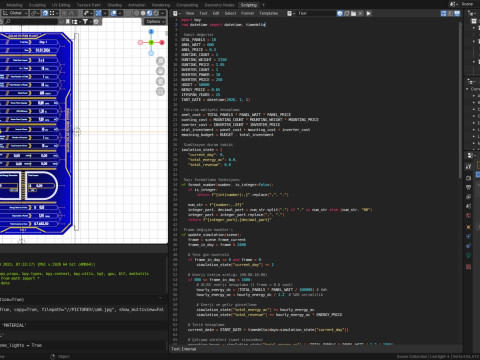This screenshot has width=480, height=360.
Task: Unlink the text datablock with X
Action: point(360,13)
